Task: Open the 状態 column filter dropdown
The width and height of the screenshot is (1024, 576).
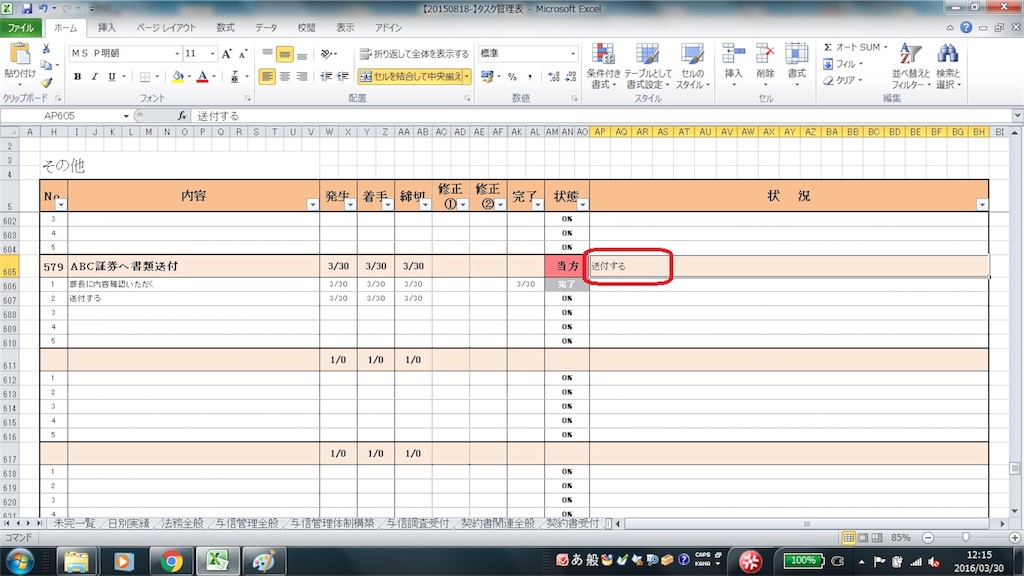Action: (x=583, y=205)
